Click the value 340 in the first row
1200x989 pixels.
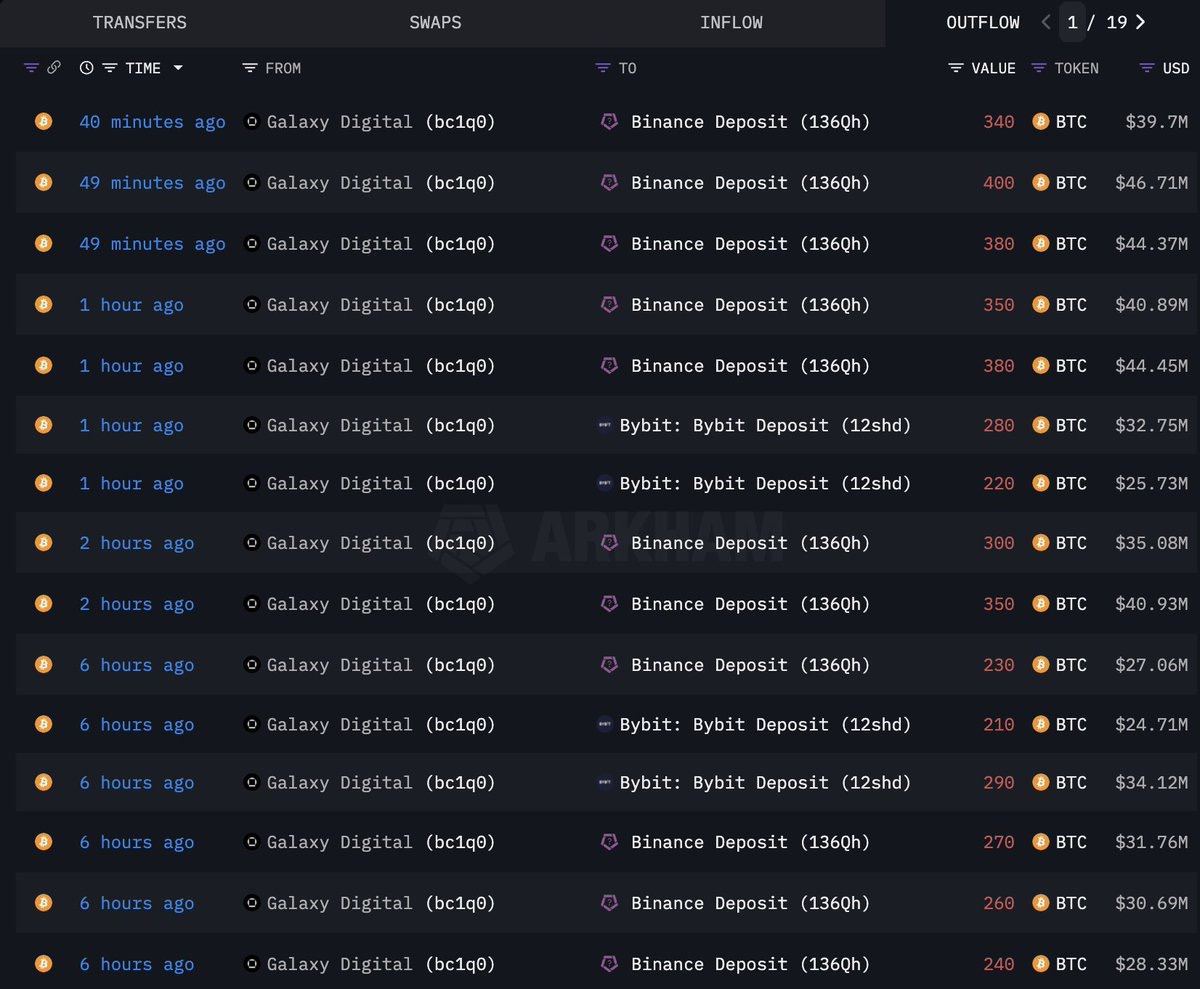pyautogui.click(x=999, y=122)
